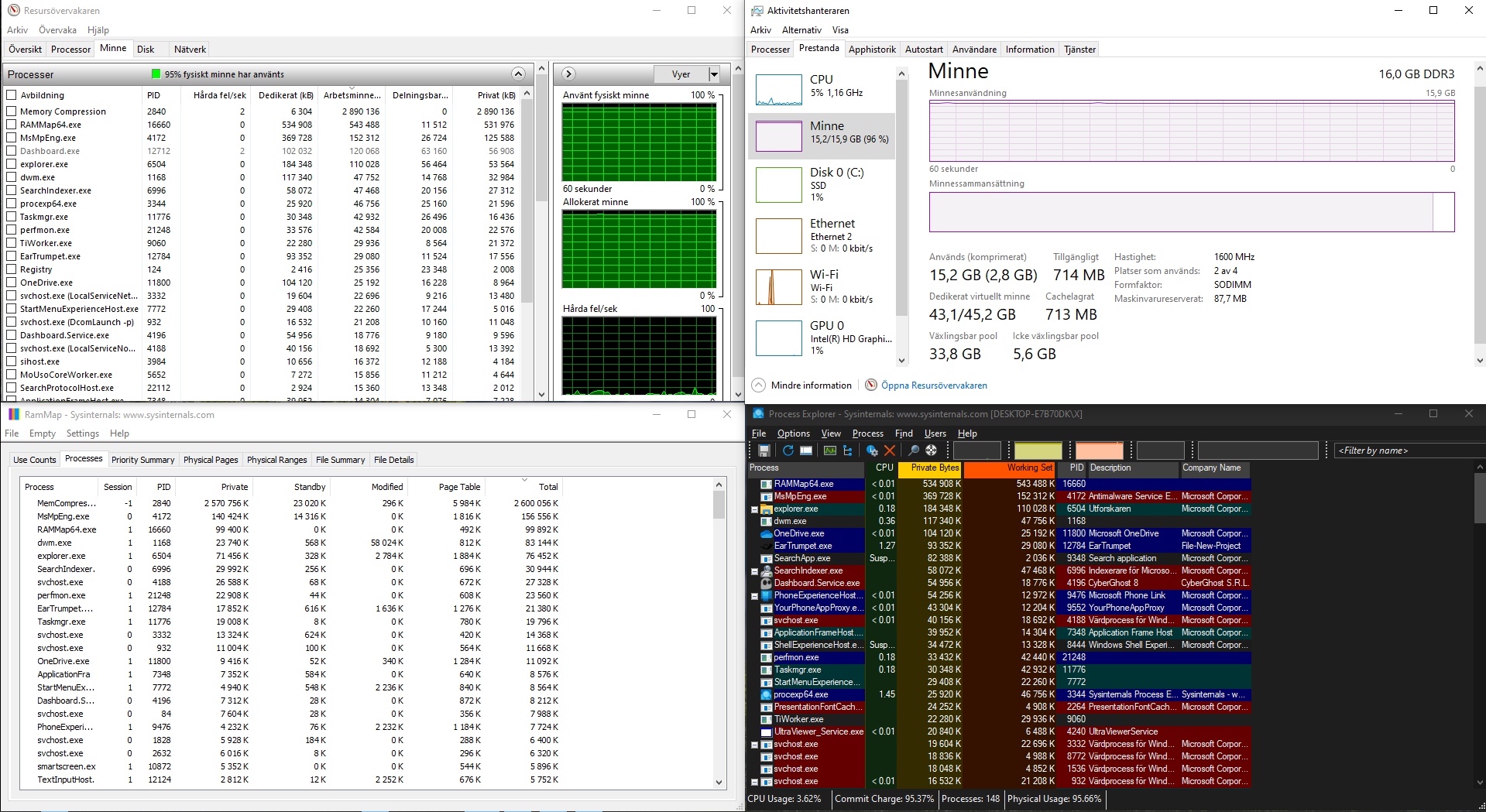Click the RamMap title bar icon

[14, 414]
